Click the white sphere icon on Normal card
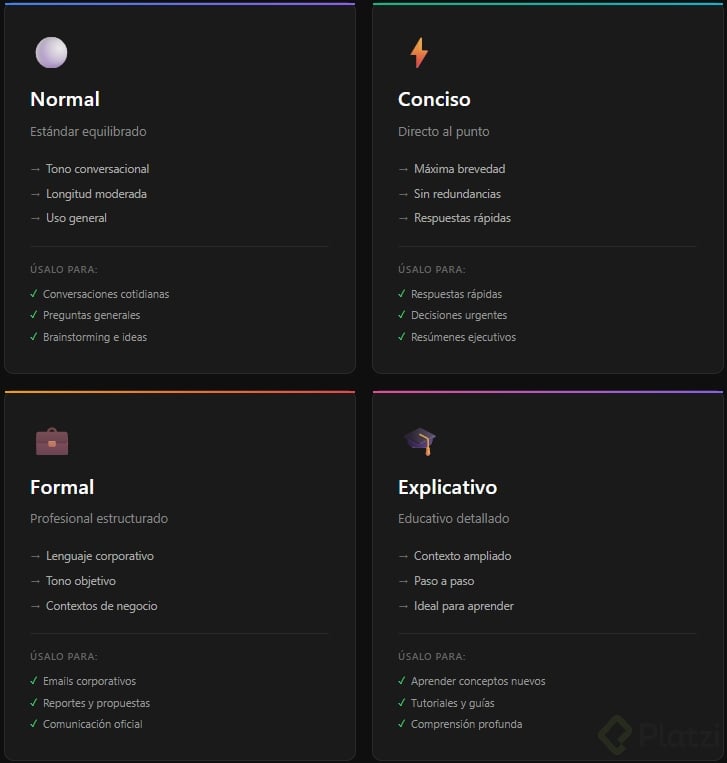Screen dimensions: 727x763 point(51,53)
